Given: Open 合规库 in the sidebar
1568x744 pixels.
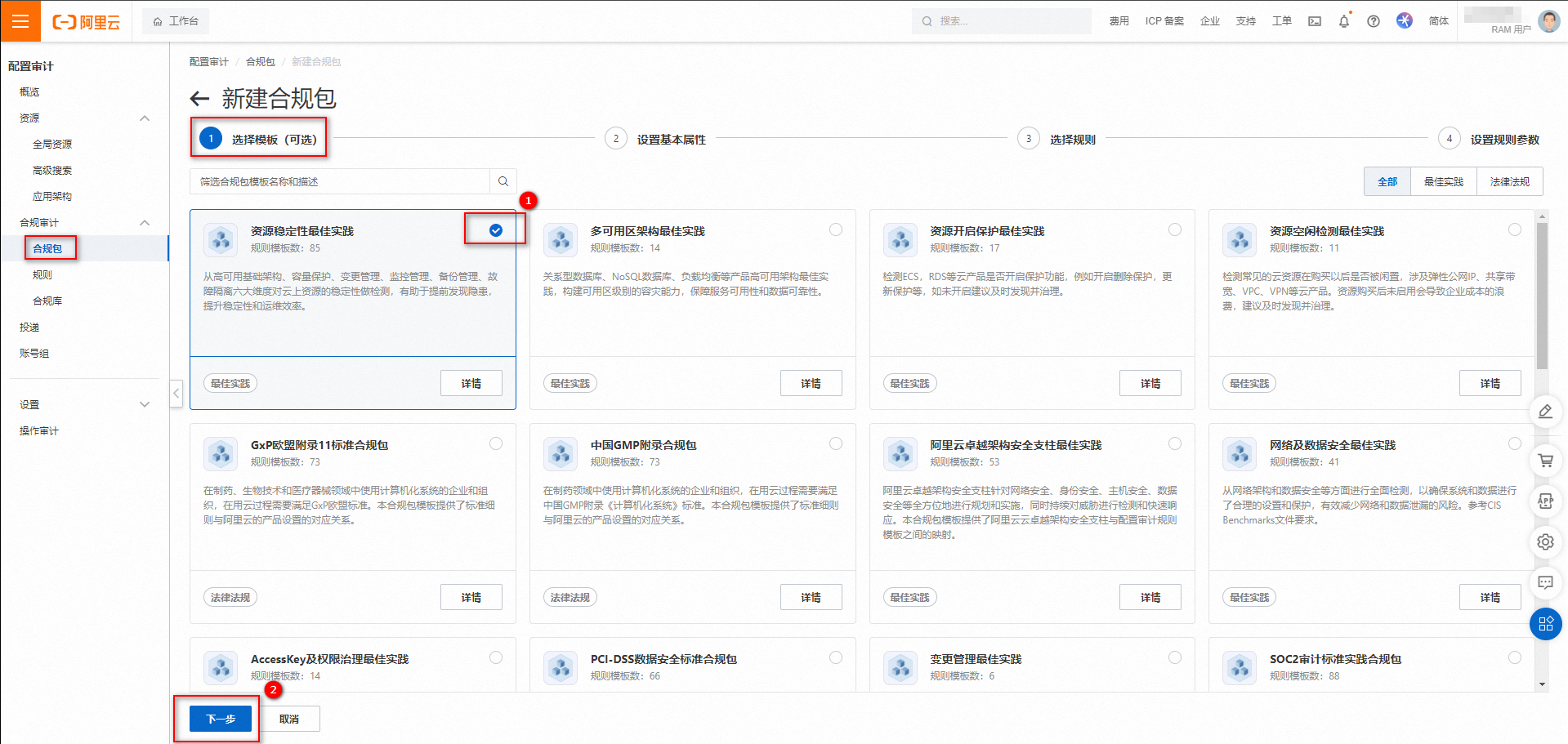Looking at the screenshot, I should [x=47, y=301].
